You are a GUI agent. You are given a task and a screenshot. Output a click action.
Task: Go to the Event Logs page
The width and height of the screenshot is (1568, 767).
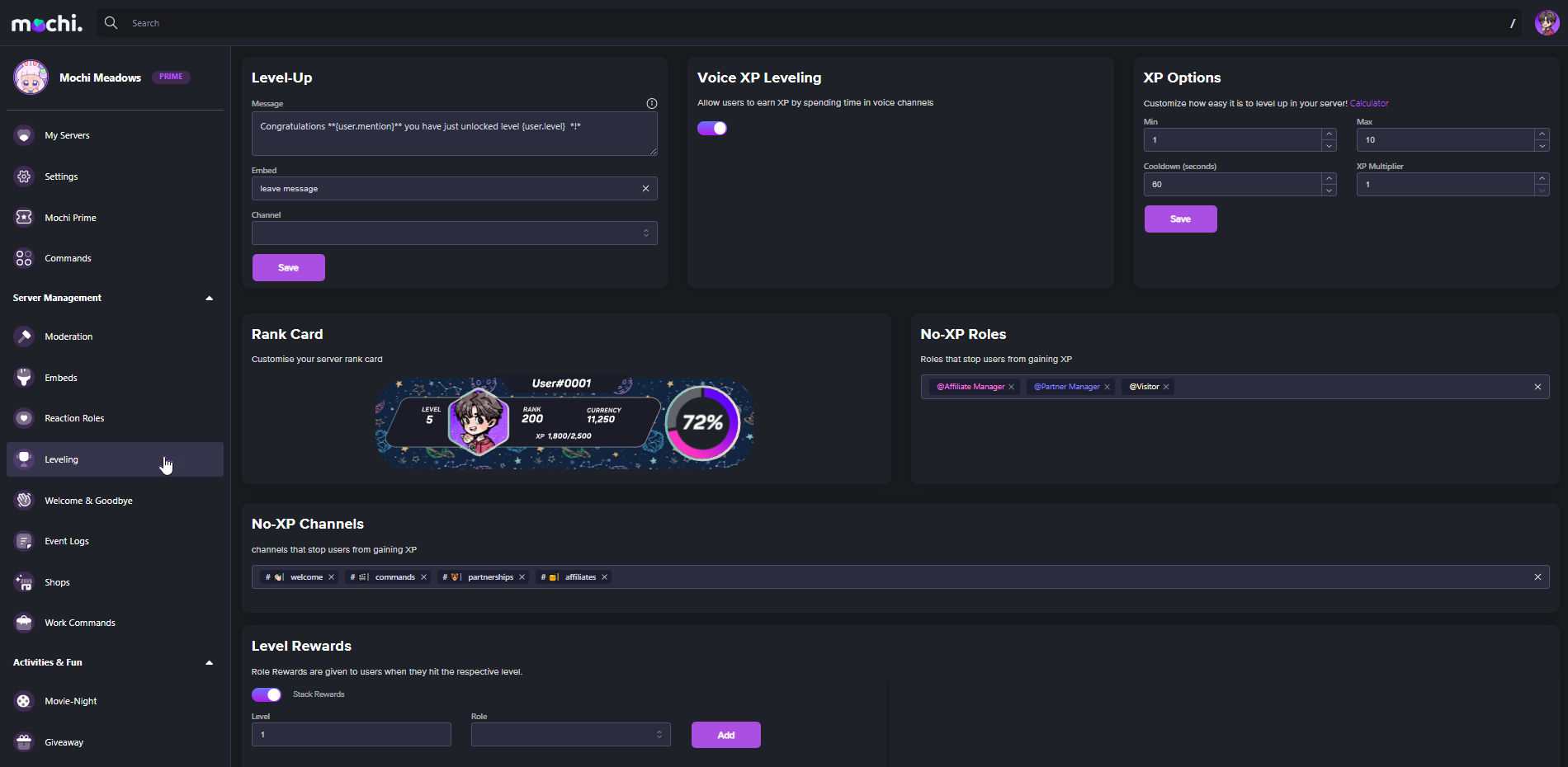tap(67, 541)
